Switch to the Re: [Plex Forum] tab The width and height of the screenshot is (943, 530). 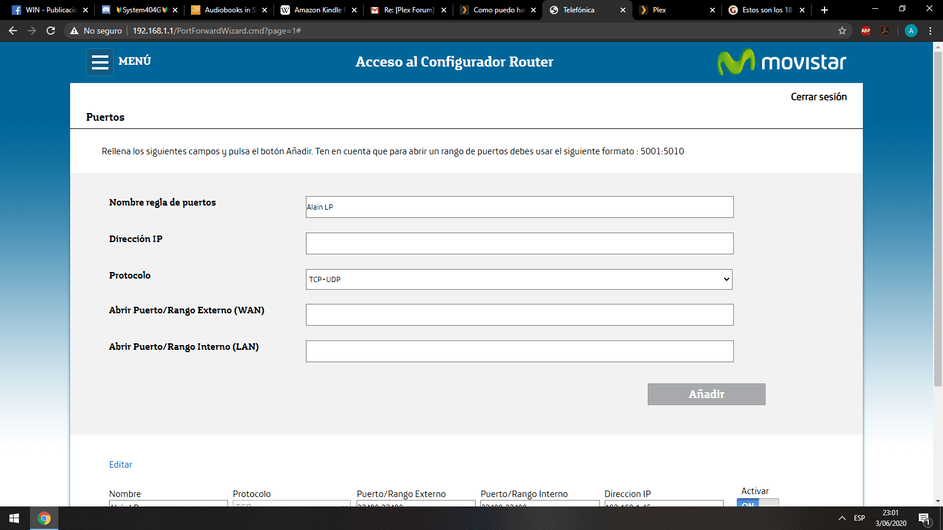pyautogui.click(x=408, y=10)
